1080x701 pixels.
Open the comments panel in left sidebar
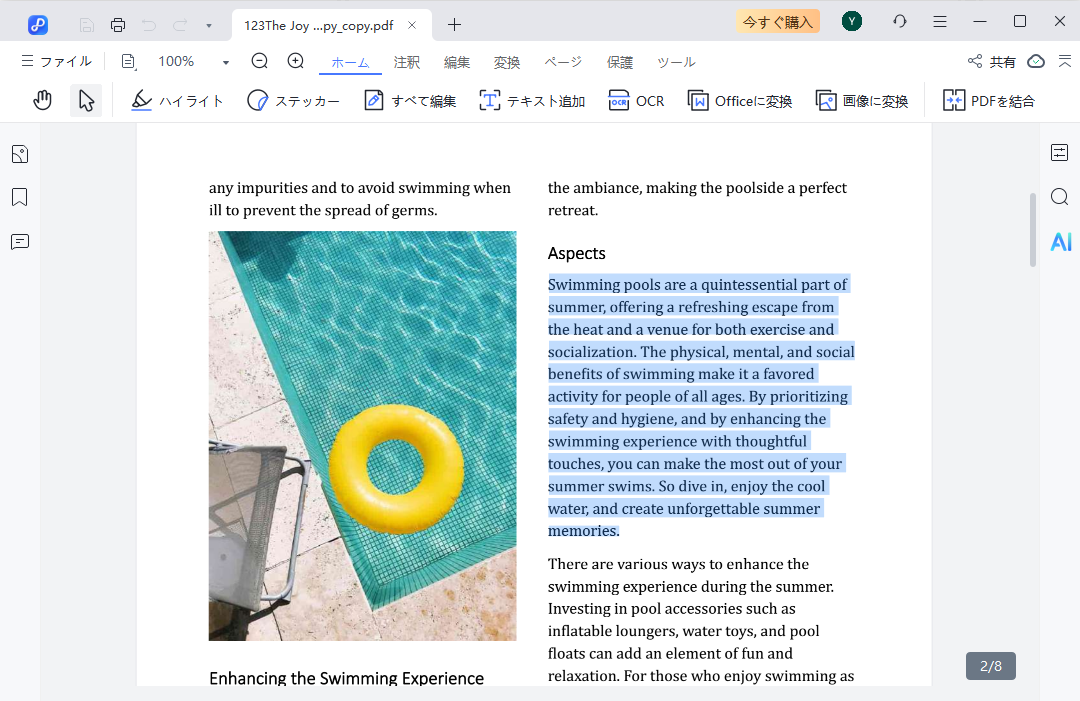pyautogui.click(x=20, y=242)
